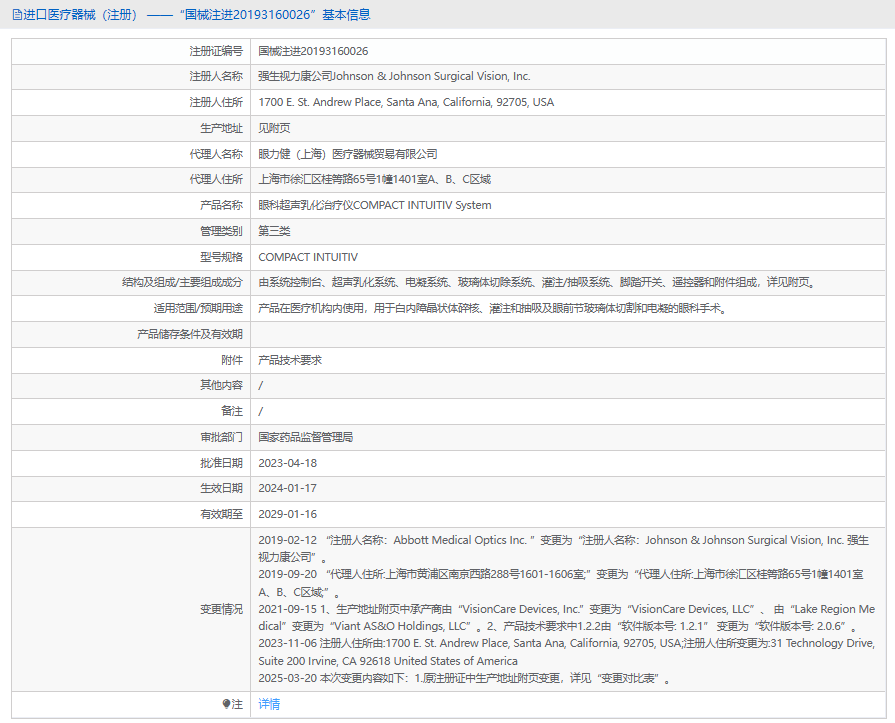Select model value COMPACT INTUITIV in 型号规格 row

tap(308, 257)
